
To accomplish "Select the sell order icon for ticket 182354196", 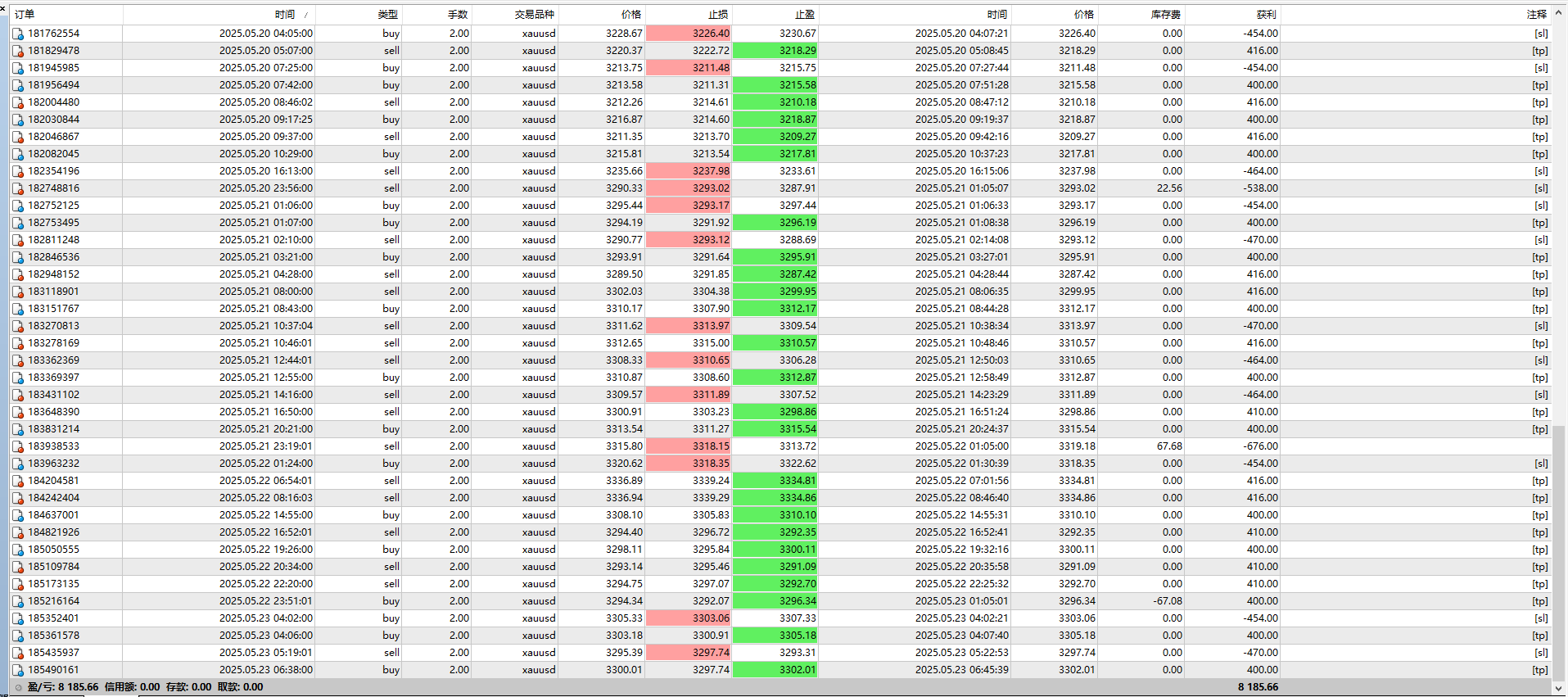I will (x=18, y=171).
